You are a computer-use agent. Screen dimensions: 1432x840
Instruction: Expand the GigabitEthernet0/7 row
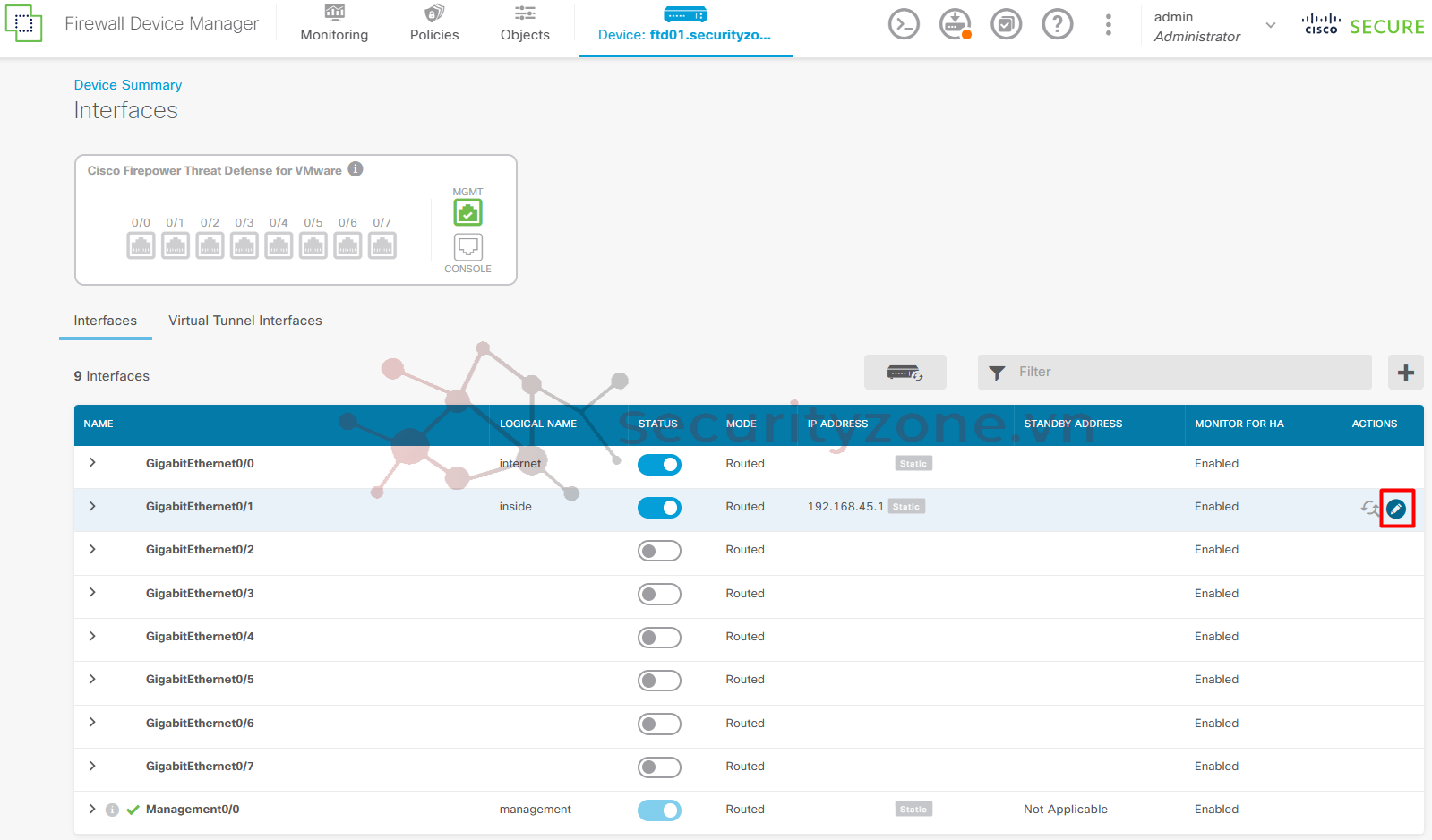pos(92,766)
